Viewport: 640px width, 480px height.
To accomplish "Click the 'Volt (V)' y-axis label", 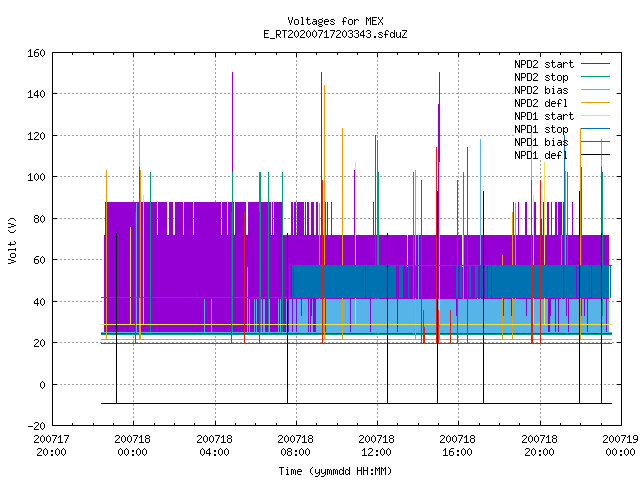I will coord(12,240).
